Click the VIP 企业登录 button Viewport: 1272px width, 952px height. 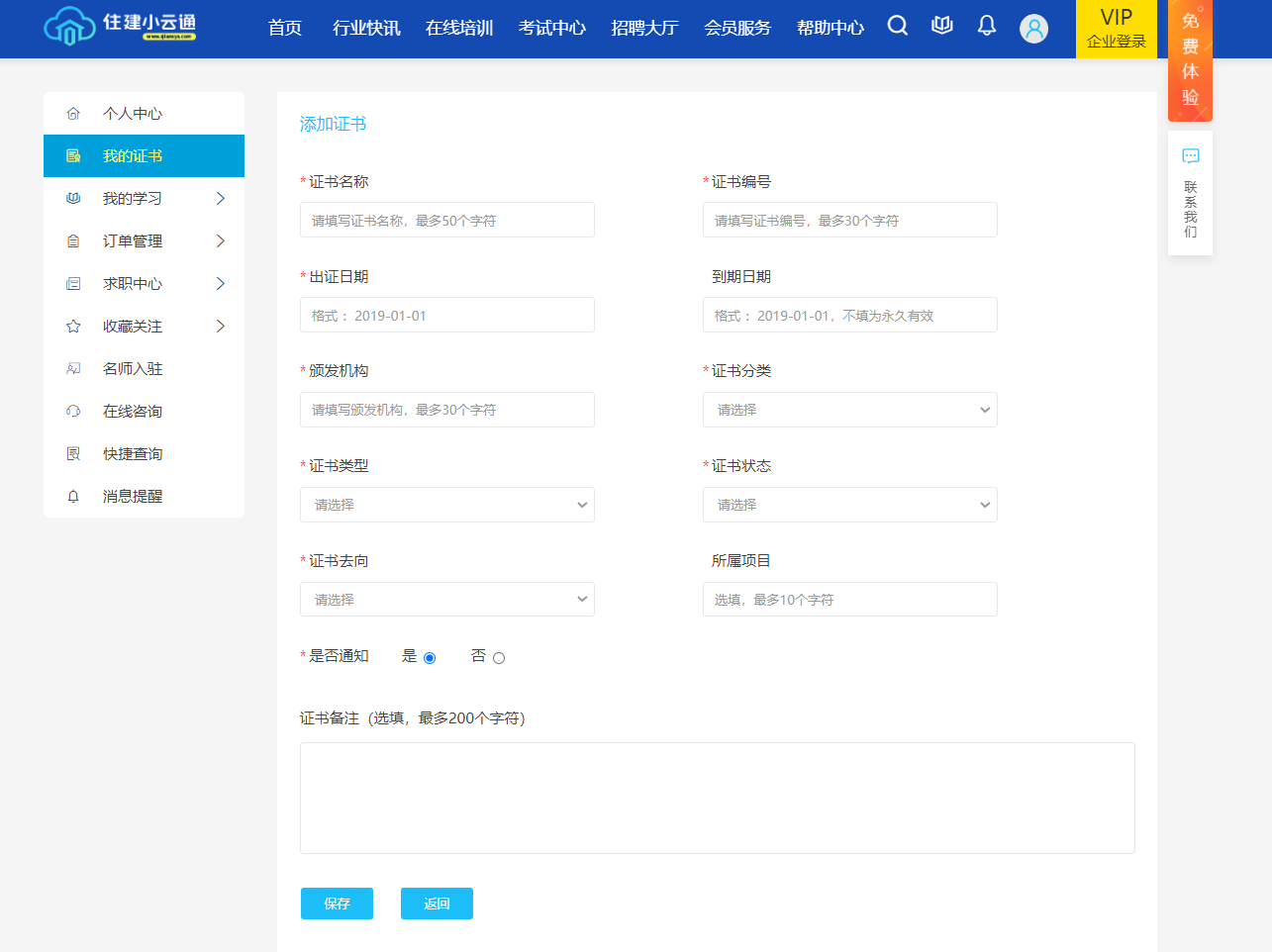[1116, 29]
